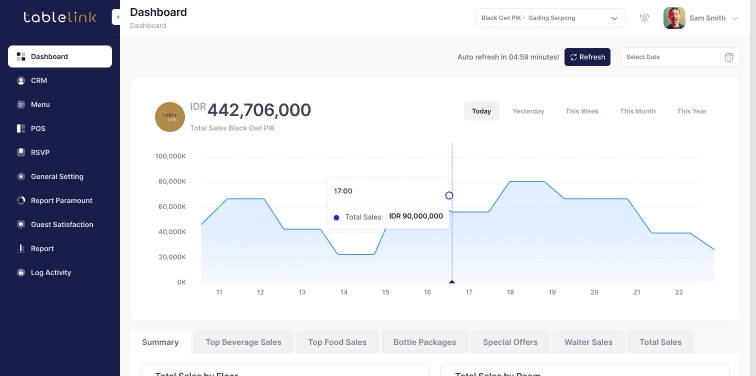Image resolution: width=756 pixels, height=376 pixels.
Task: Click the Report bar chart icon
Action: (21, 249)
